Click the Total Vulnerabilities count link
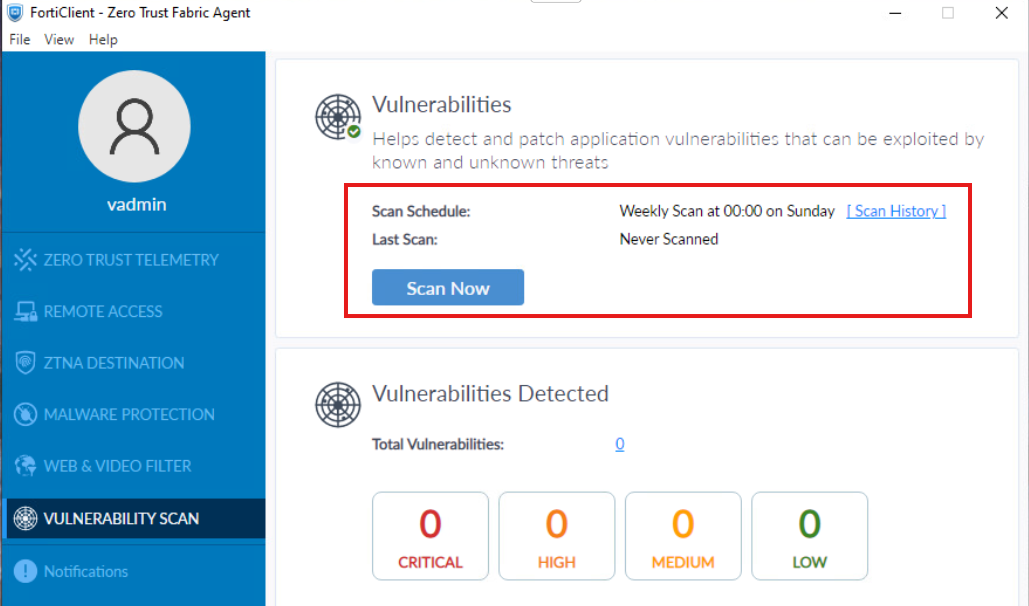This screenshot has height=606, width=1029. coord(620,444)
